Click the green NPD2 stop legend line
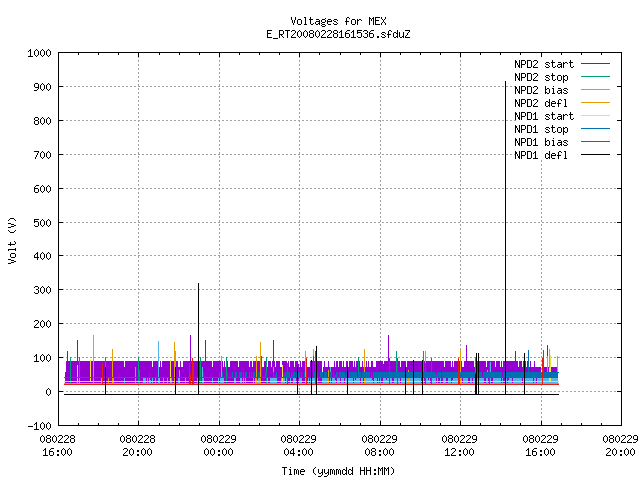 596,77
